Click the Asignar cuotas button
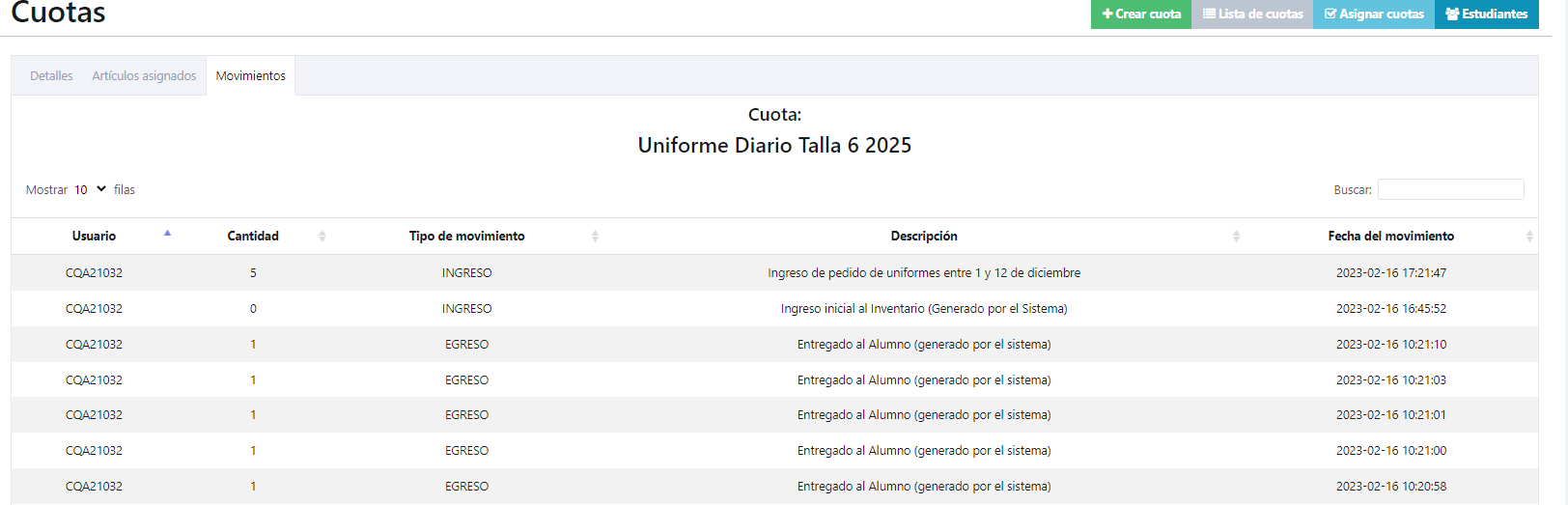The width and height of the screenshot is (1568, 505). [x=1374, y=14]
